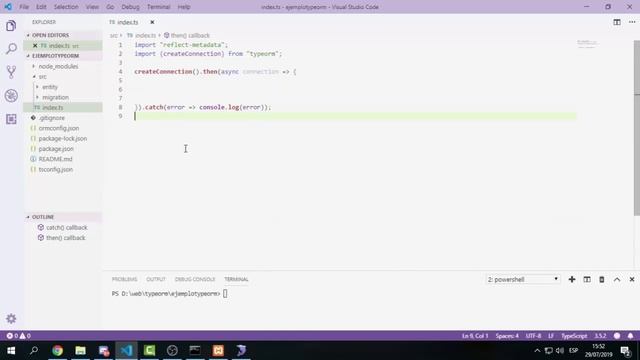Open the Debug menu
Screen dimensions: 640x360
click(x=130, y=7)
